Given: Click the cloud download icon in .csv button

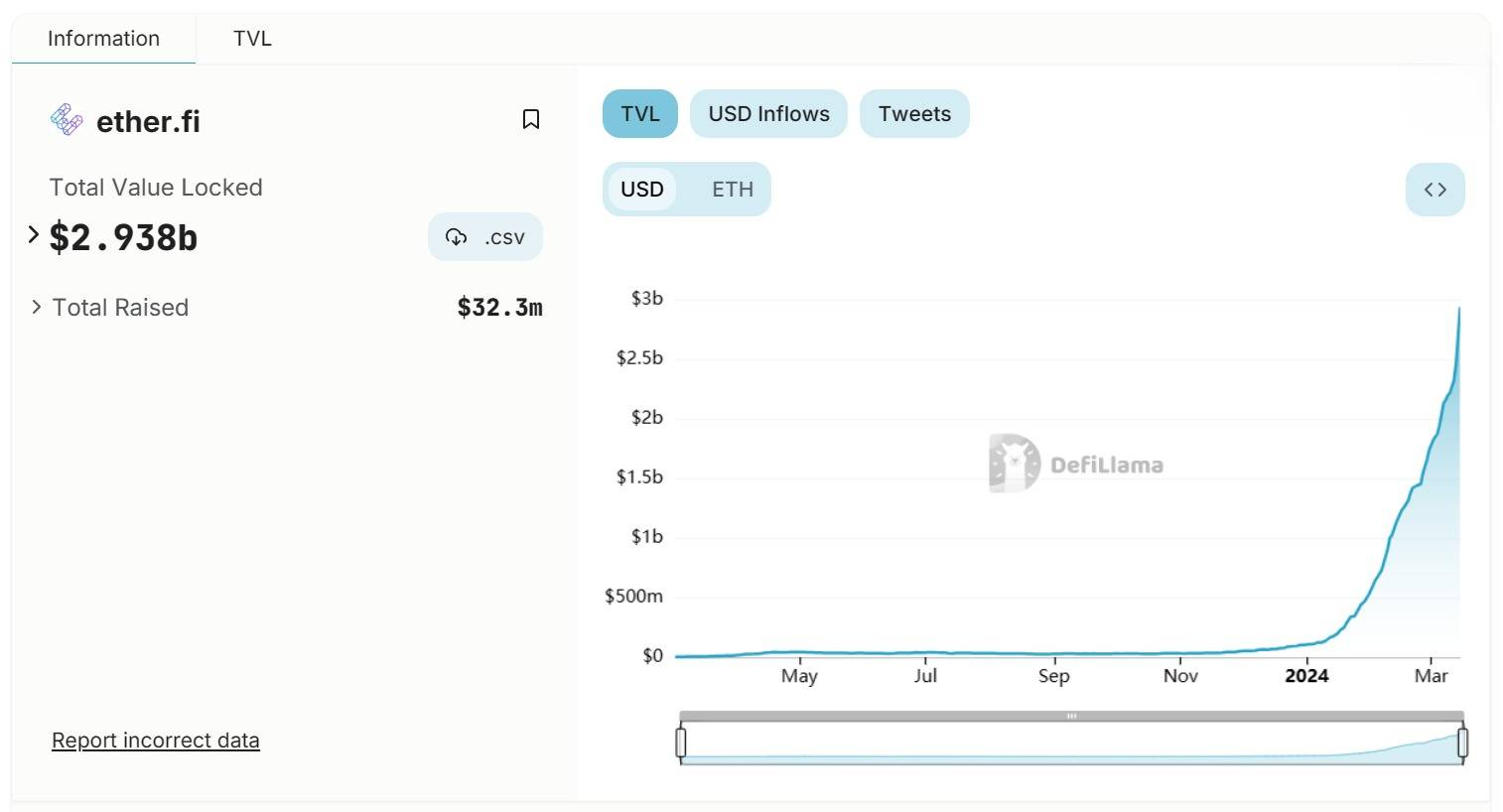Looking at the screenshot, I should click(456, 237).
